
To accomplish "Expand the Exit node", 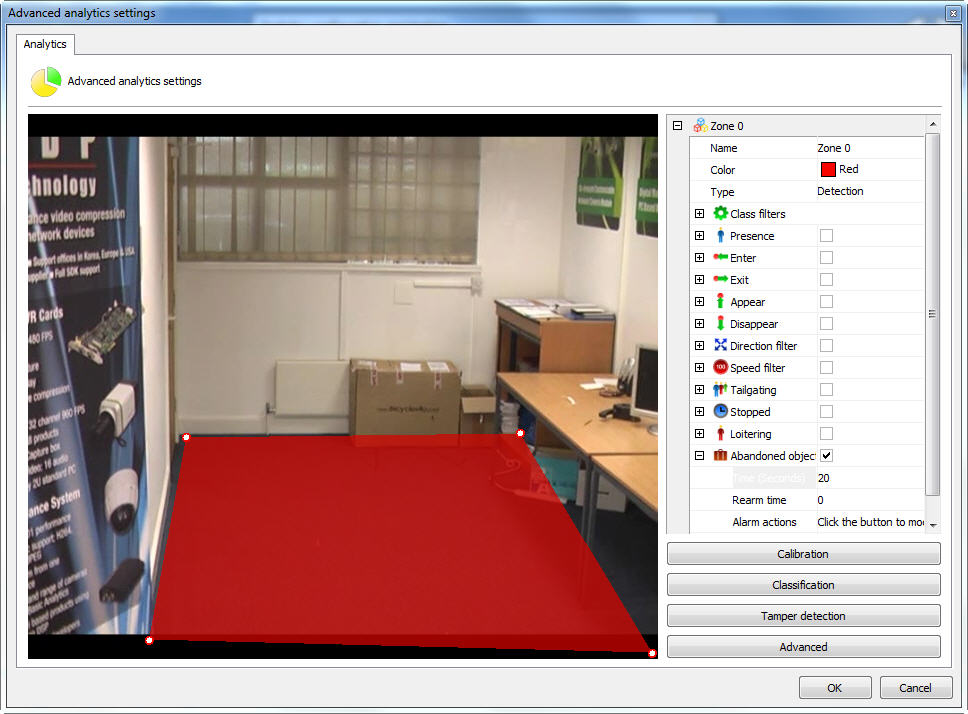I will (x=699, y=280).
